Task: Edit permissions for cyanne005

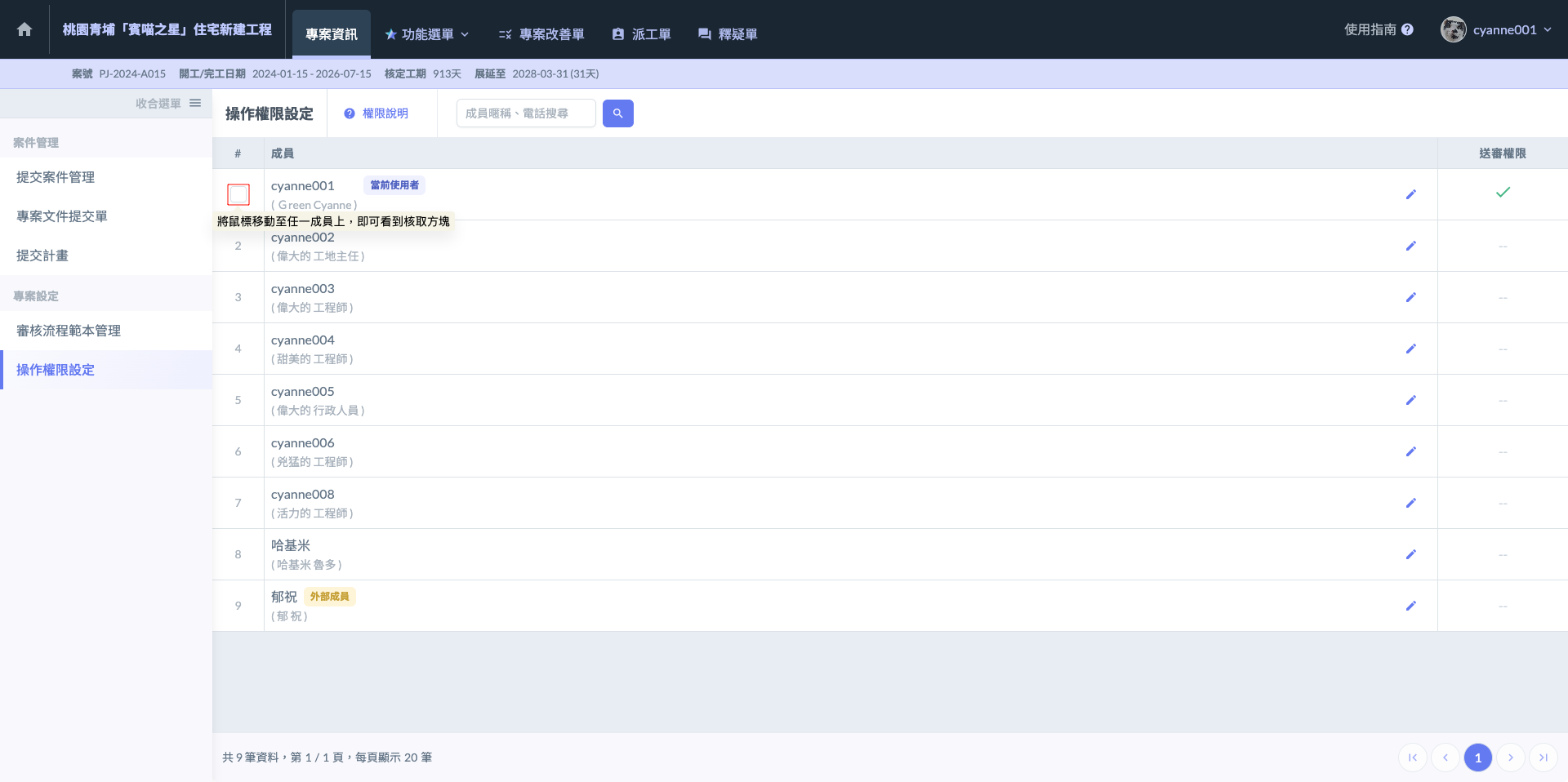Action: (1410, 400)
